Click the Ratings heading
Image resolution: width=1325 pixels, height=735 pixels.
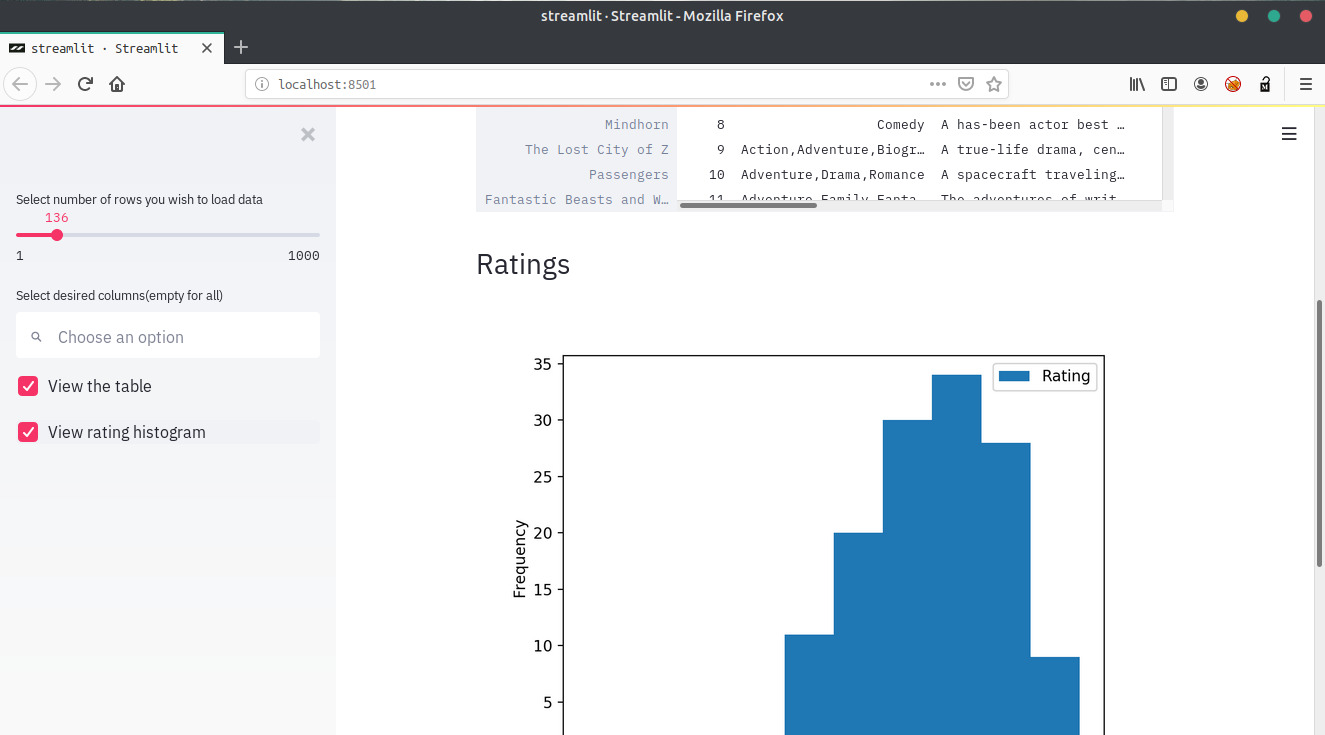pos(523,264)
